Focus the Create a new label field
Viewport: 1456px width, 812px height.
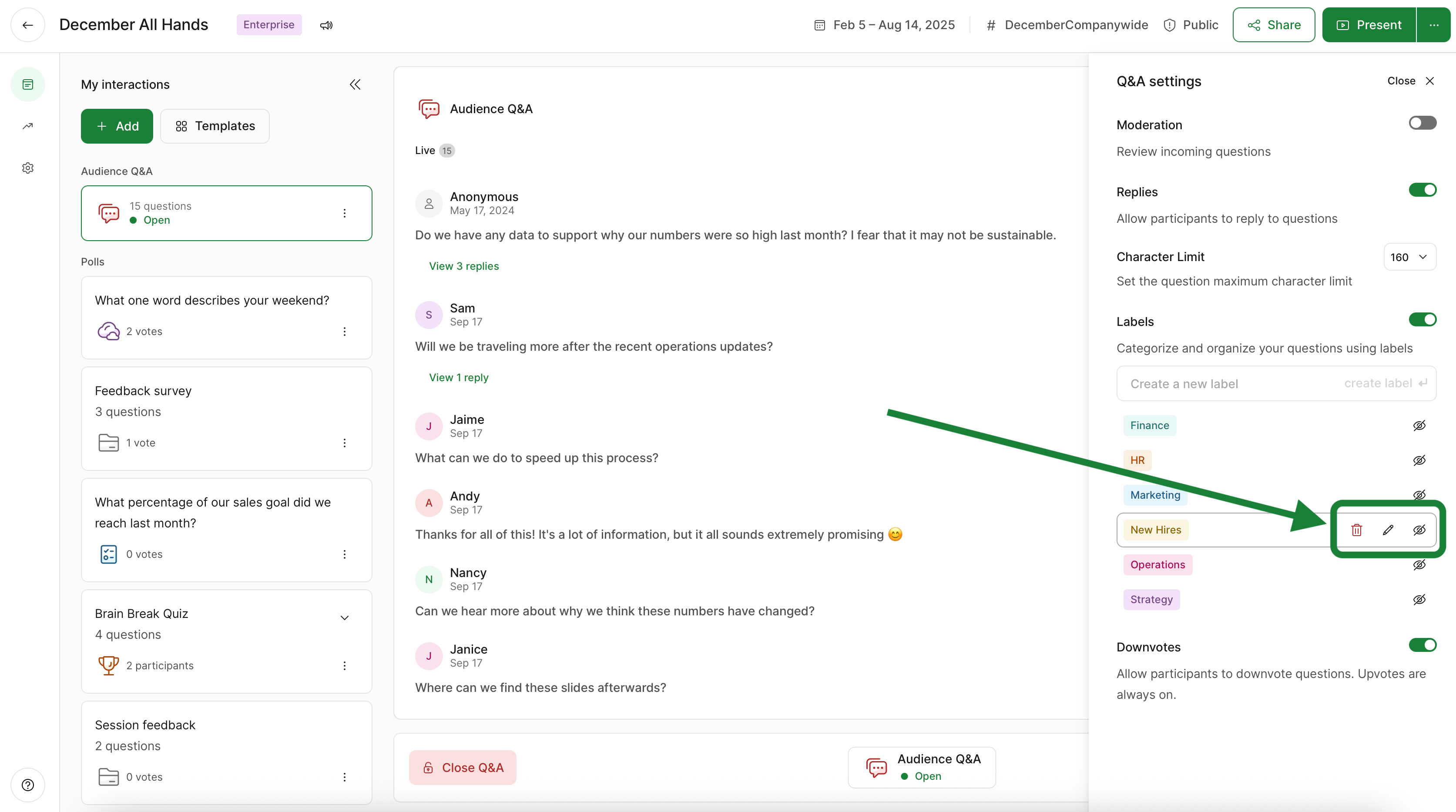[x=1276, y=384]
